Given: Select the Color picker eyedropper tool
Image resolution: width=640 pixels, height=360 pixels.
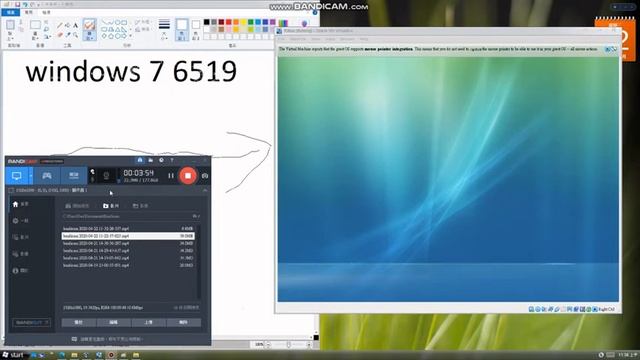Looking at the screenshot, I should click(x=68, y=35).
